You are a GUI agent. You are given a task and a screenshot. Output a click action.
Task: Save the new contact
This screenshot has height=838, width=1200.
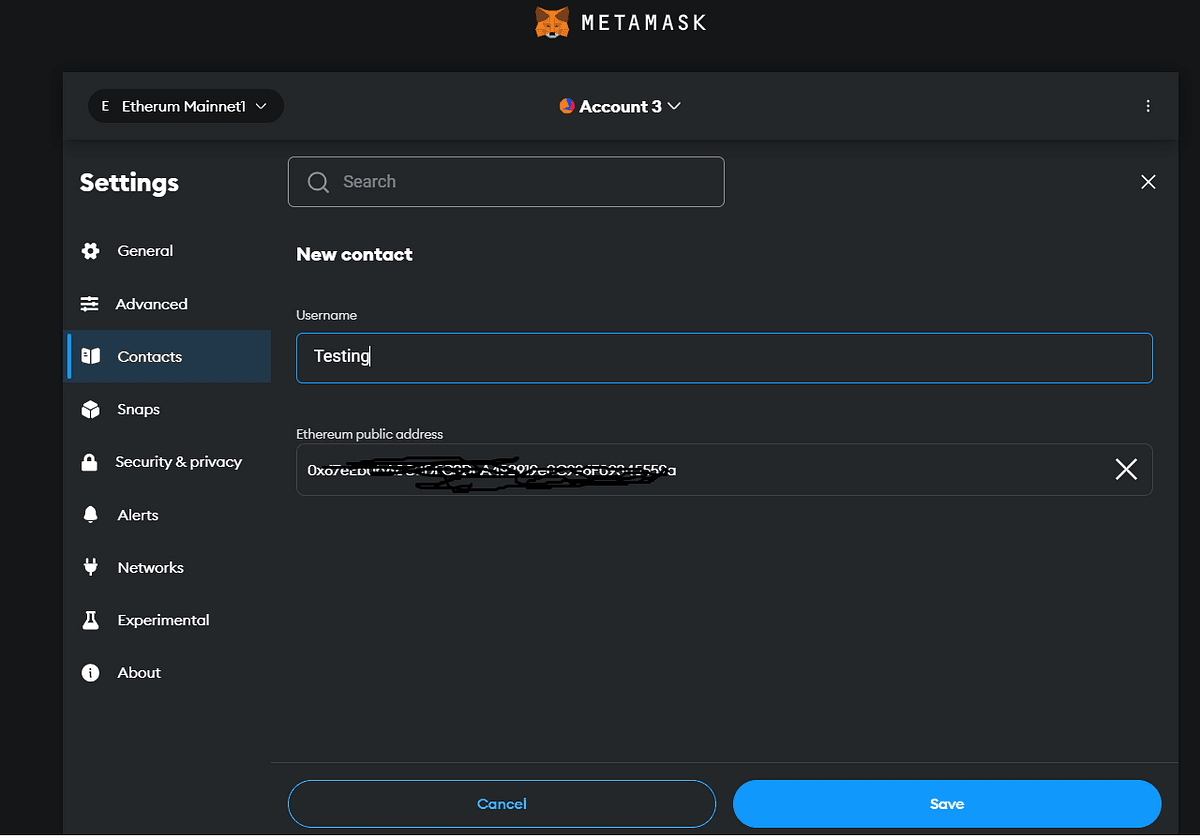(x=946, y=804)
